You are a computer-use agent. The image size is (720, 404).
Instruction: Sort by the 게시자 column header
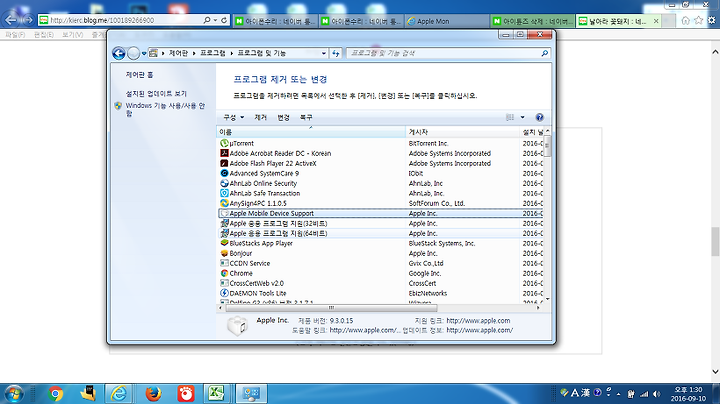462,132
